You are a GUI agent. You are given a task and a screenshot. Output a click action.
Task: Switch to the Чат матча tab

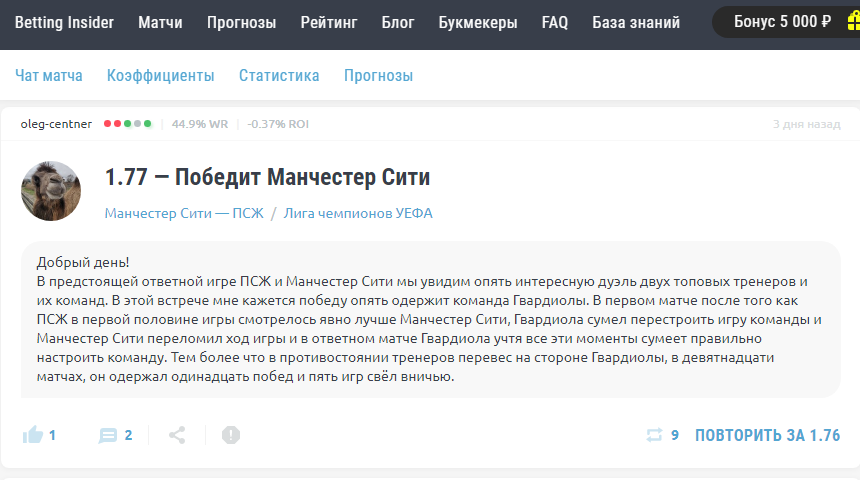[49, 75]
